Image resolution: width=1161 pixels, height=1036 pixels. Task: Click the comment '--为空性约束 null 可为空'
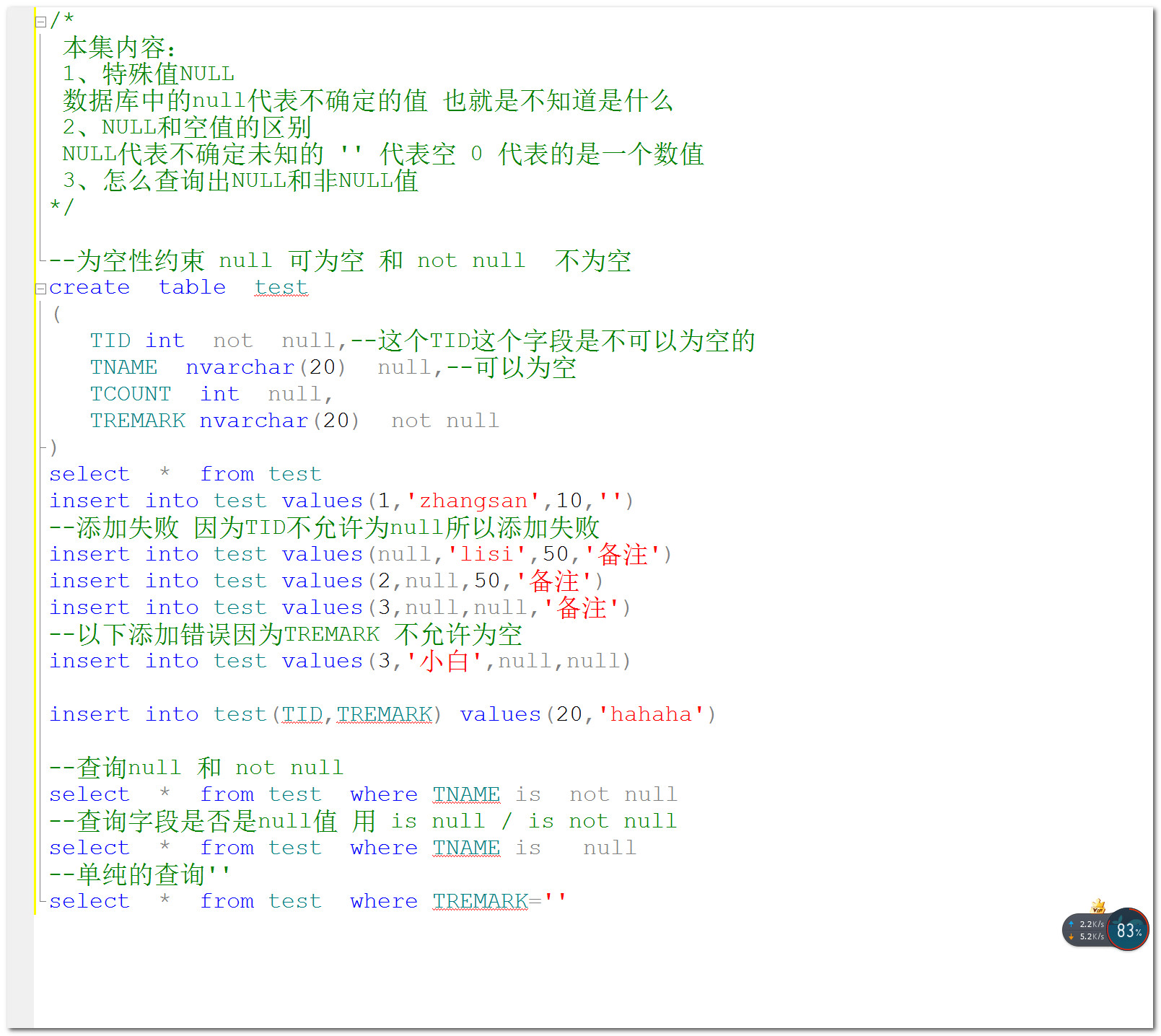click(206, 261)
